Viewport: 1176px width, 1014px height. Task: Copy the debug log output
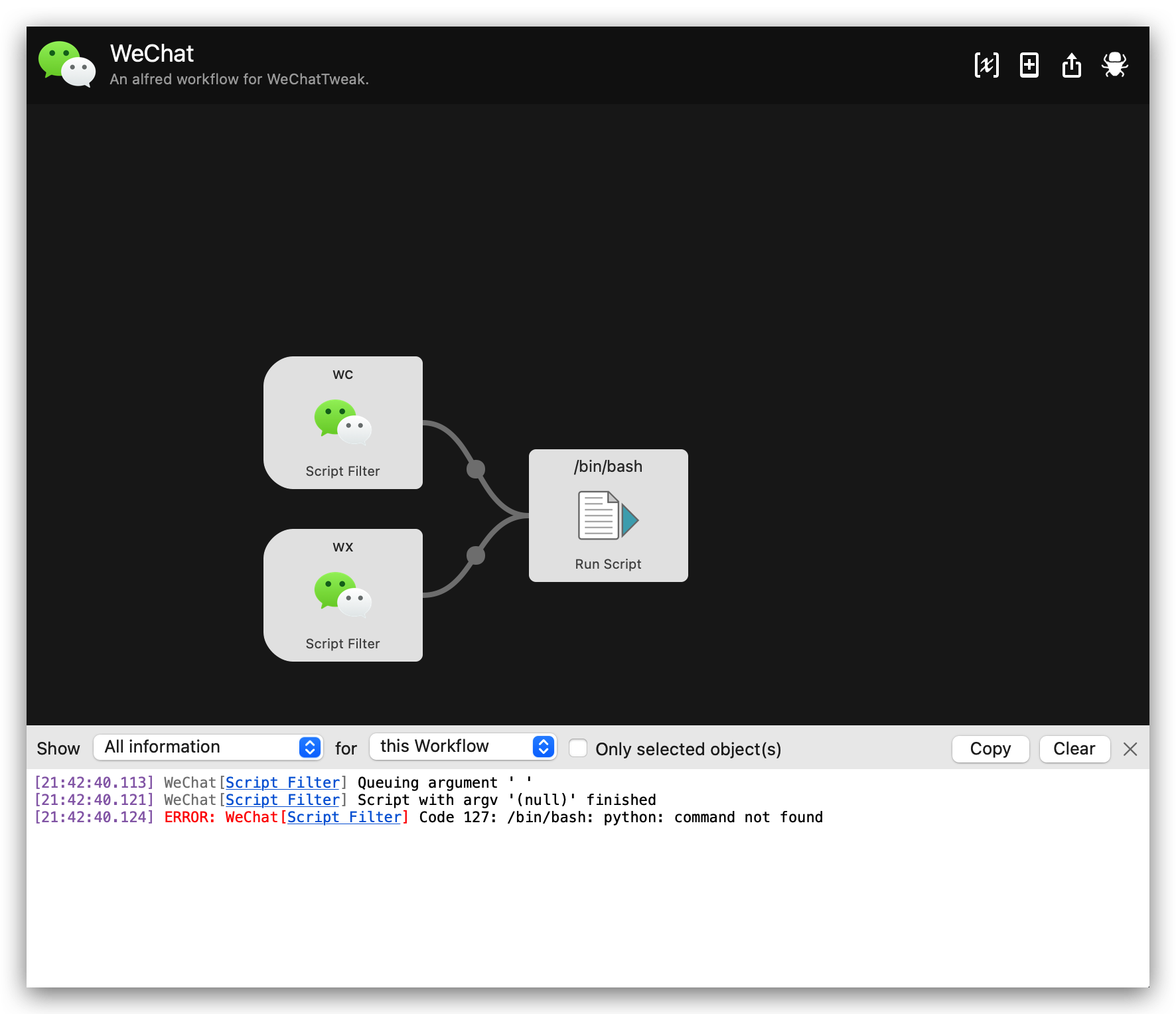tap(990, 749)
